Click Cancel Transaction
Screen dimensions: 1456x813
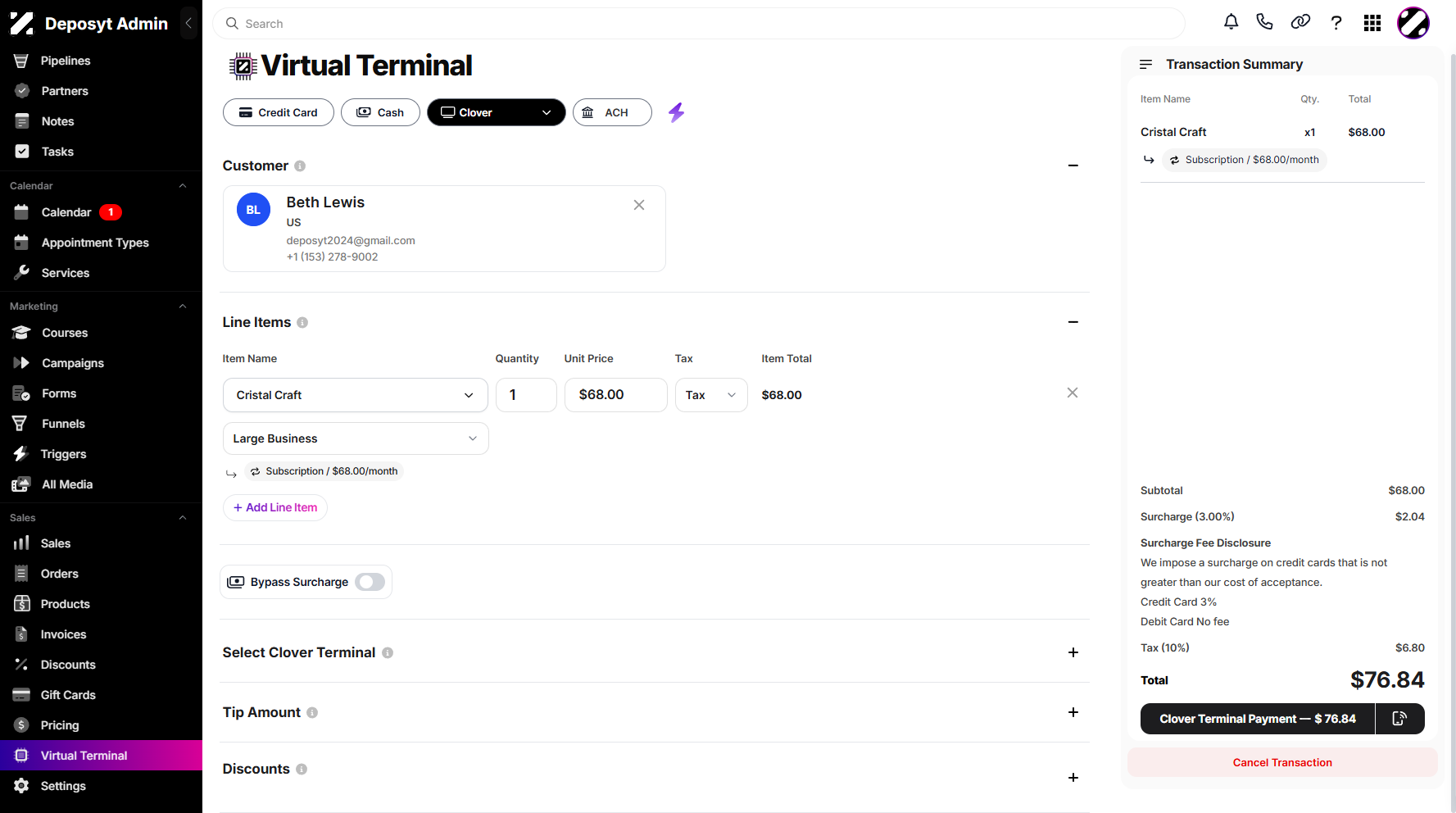tap(1282, 762)
